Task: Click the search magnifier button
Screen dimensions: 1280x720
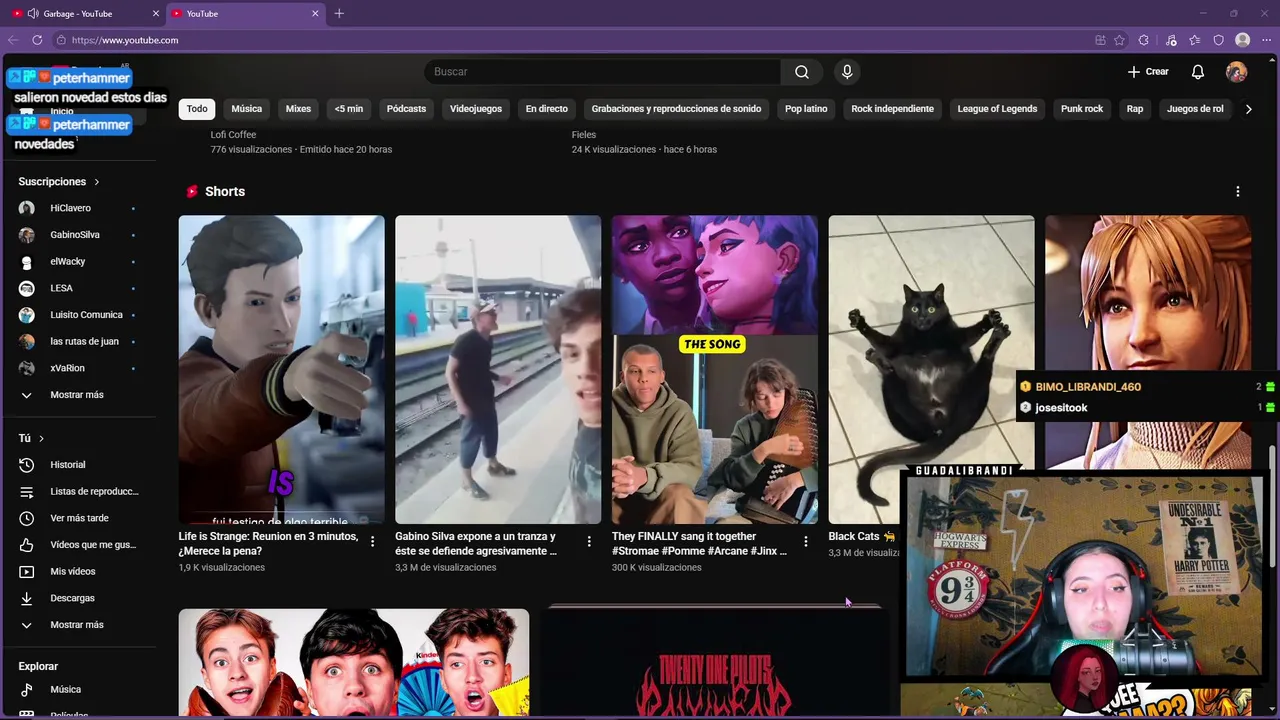Action: click(801, 72)
